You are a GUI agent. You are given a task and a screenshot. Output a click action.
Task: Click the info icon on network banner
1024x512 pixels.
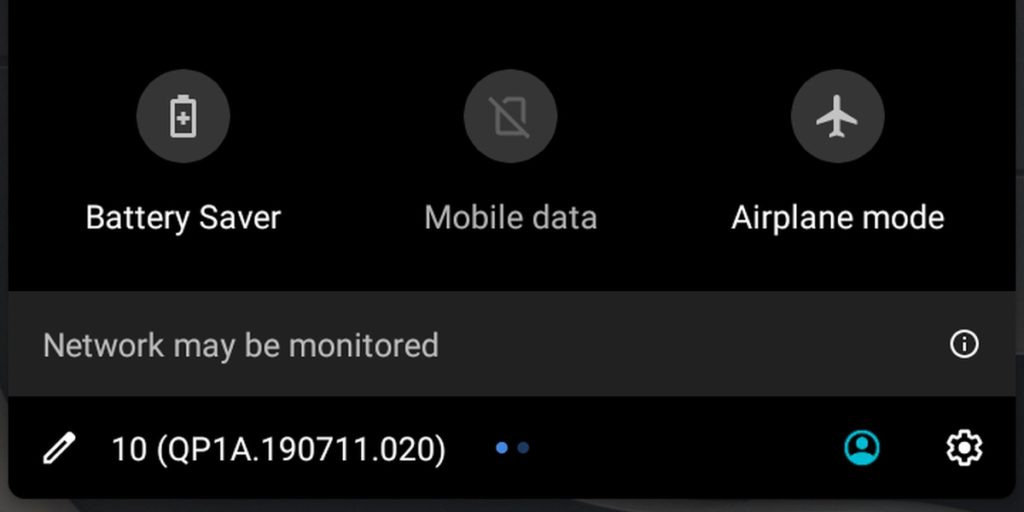point(964,344)
